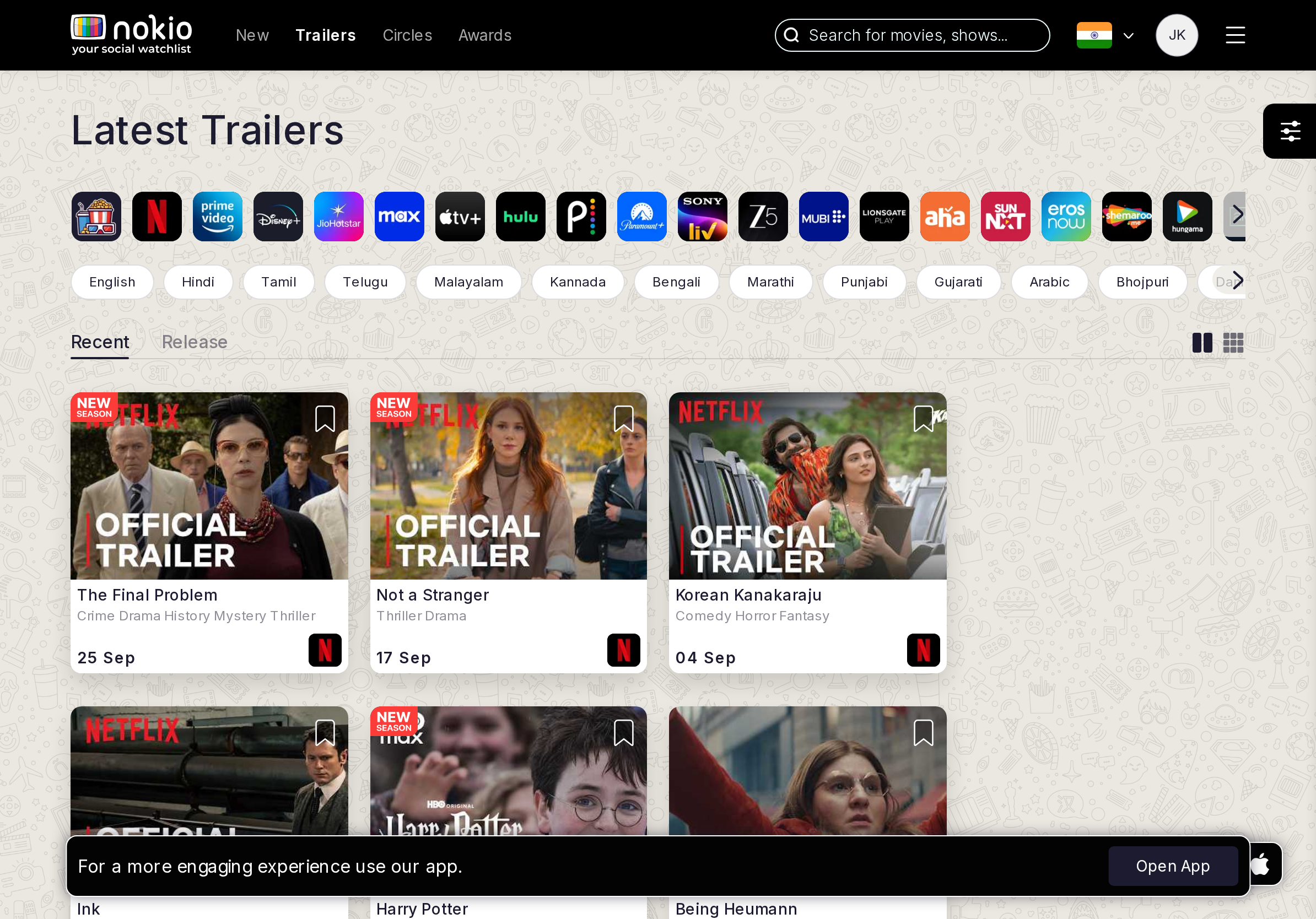Select the Zee5 service icon
This screenshot has height=919, width=1316.
(x=763, y=217)
